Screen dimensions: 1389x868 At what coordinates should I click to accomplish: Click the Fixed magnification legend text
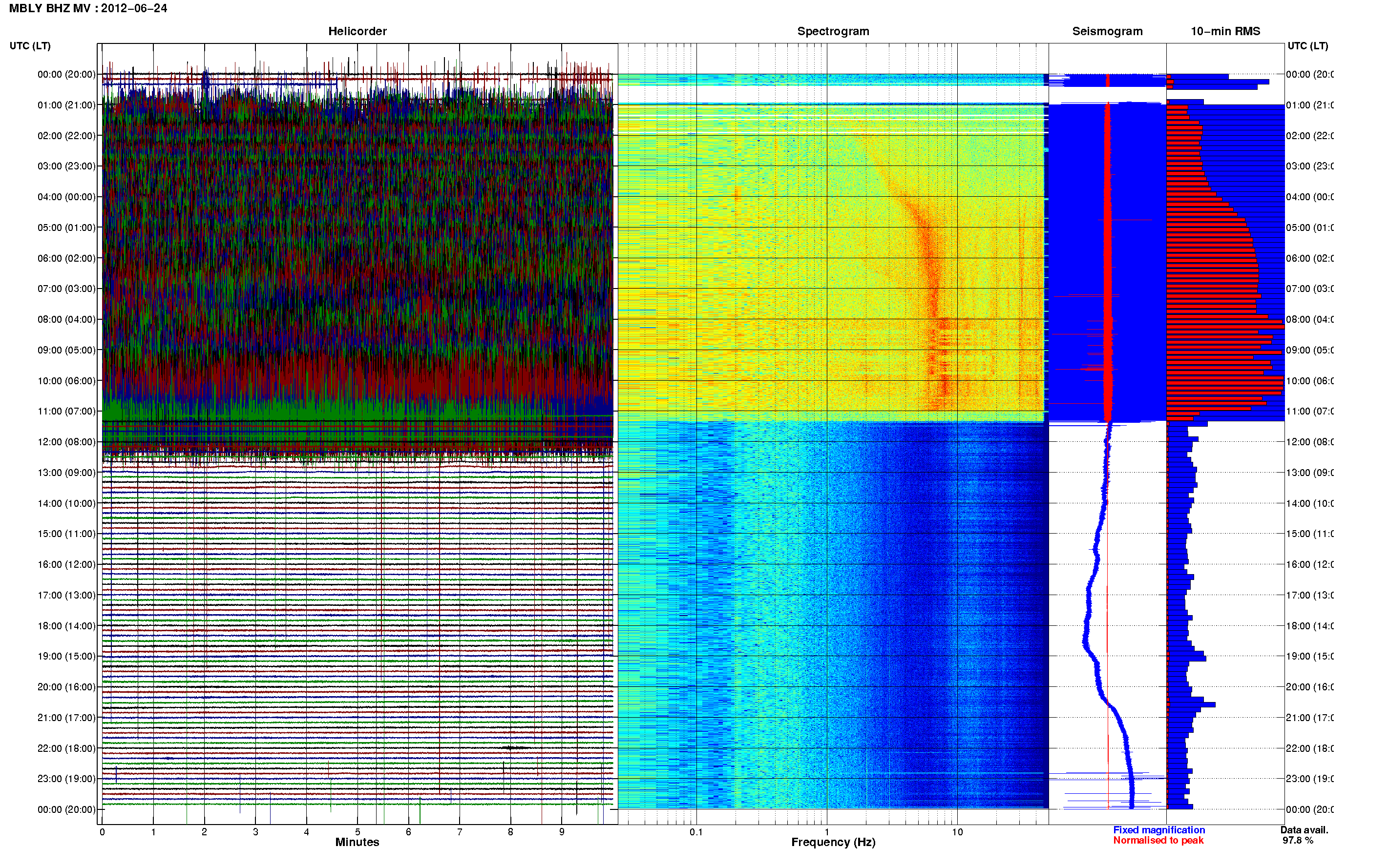click(x=1159, y=830)
